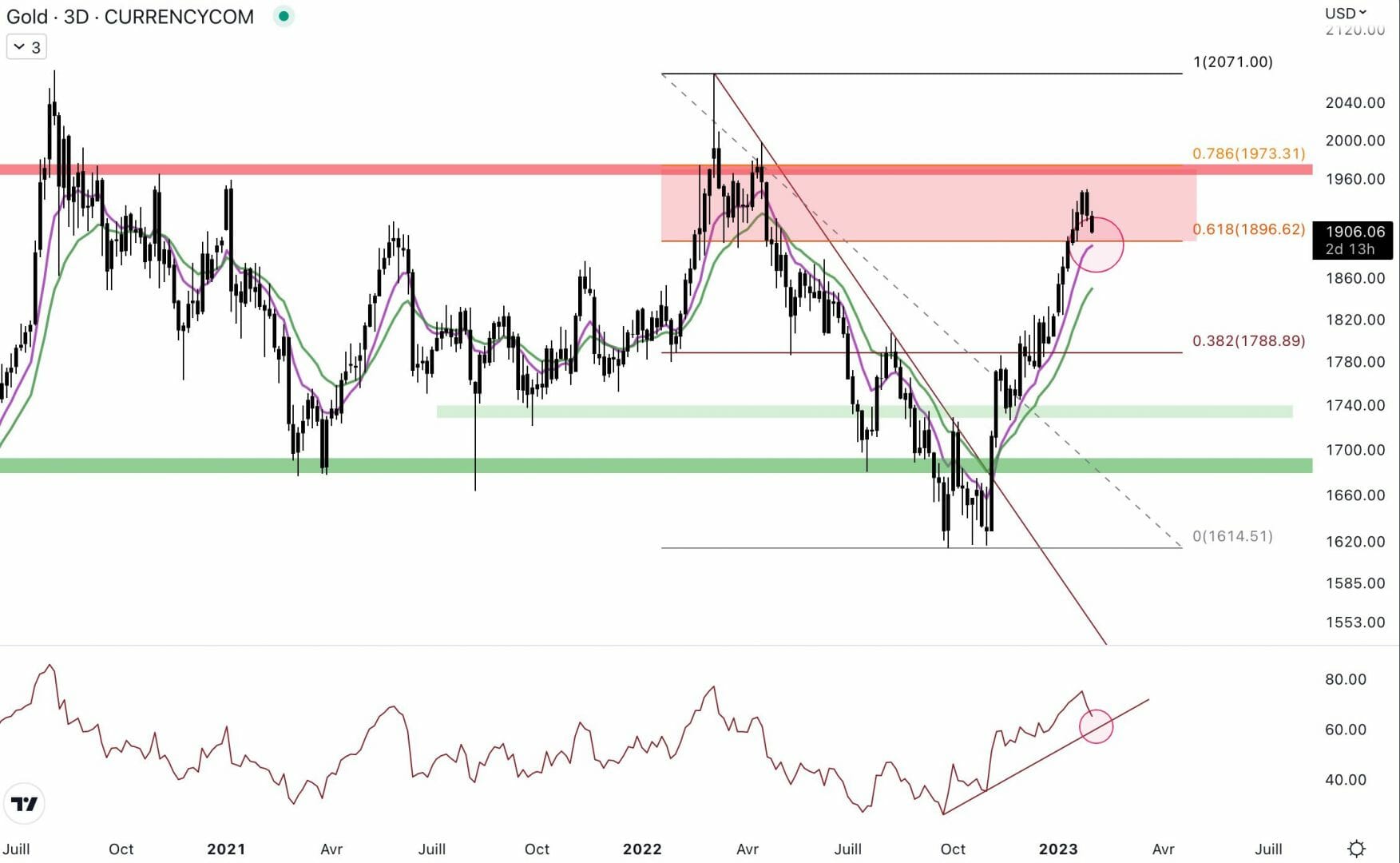Click the 3D interval in chart title
Viewport: 1400px width, 863px height.
tap(76, 17)
